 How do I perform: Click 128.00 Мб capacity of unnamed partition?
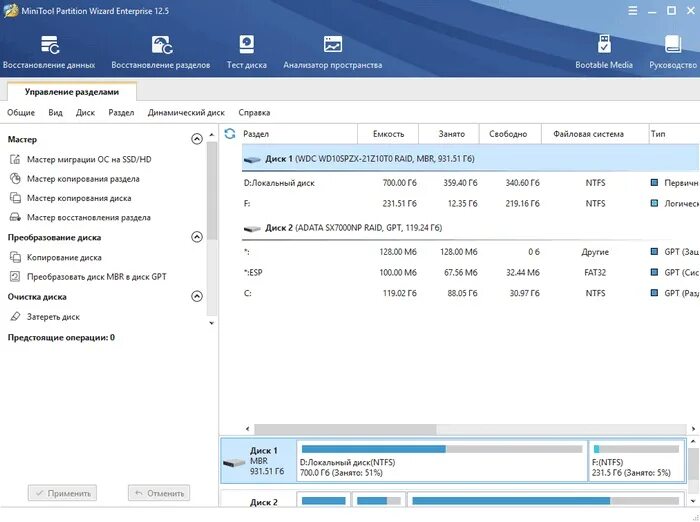point(398,252)
